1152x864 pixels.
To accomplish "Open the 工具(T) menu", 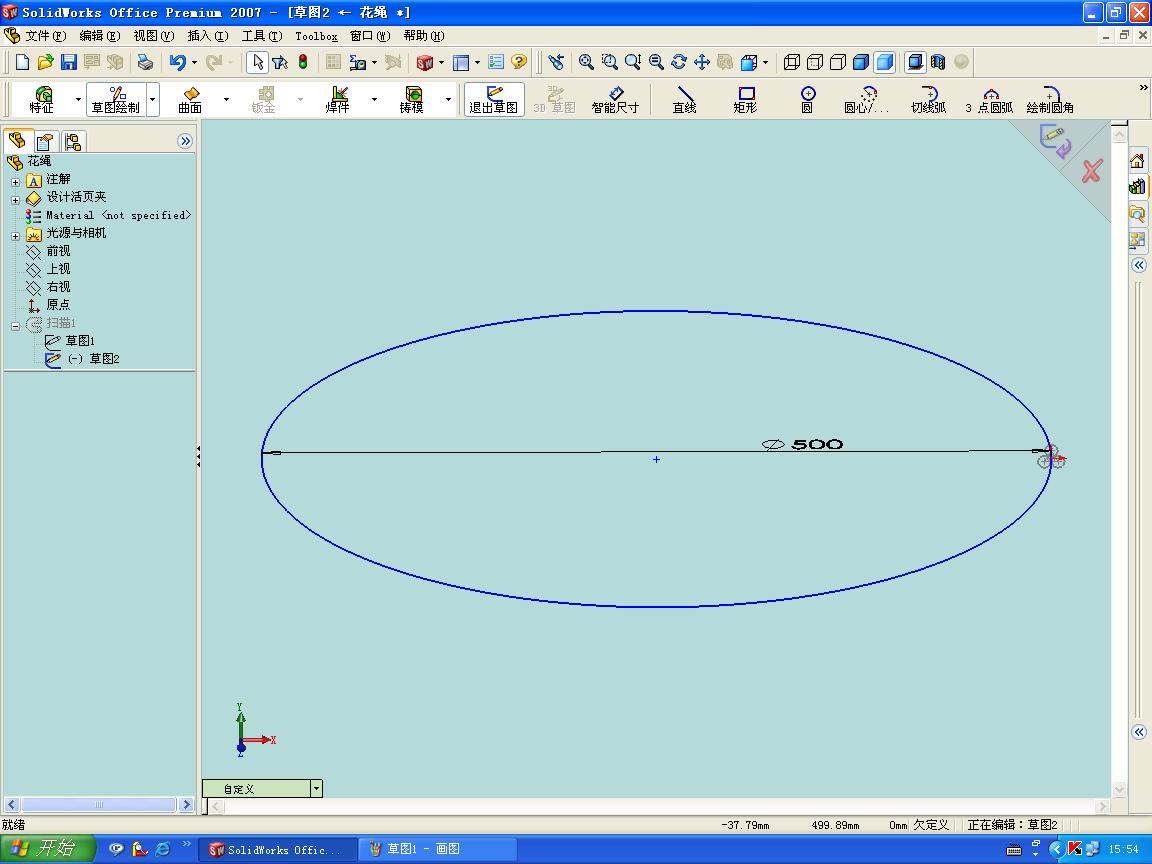I will (261, 36).
